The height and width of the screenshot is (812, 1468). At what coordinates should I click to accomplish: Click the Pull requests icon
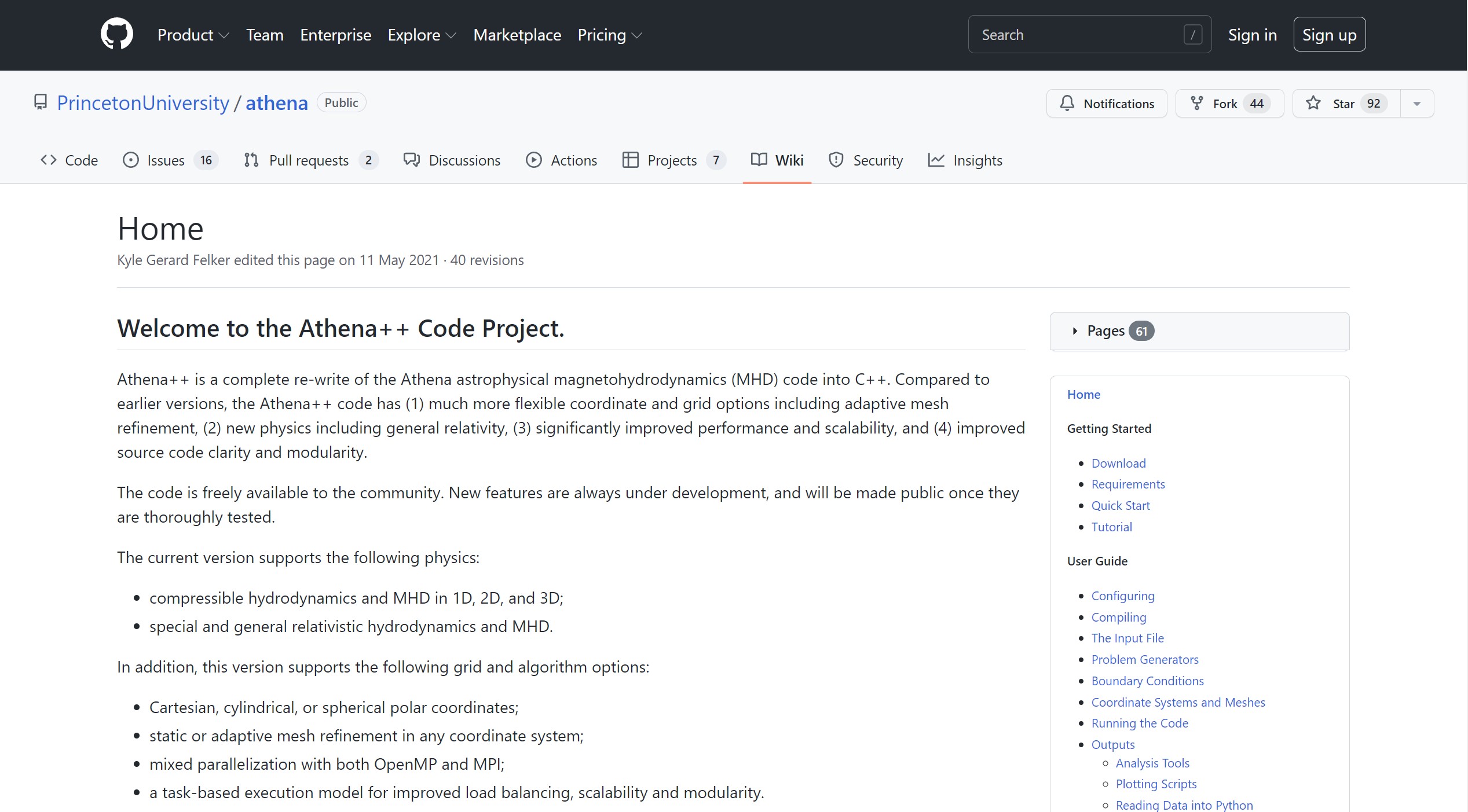[x=251, y=160]
